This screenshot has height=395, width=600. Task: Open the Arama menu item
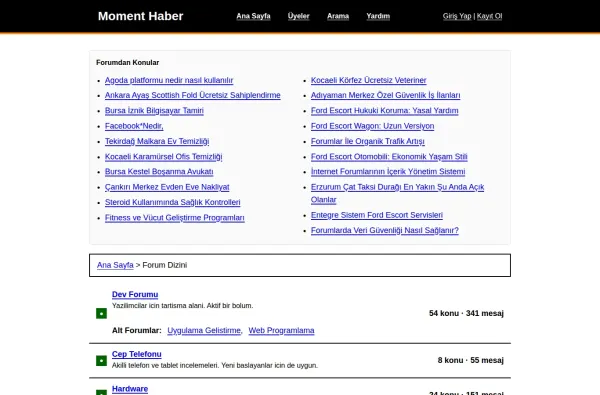click(x=338, y=16)
